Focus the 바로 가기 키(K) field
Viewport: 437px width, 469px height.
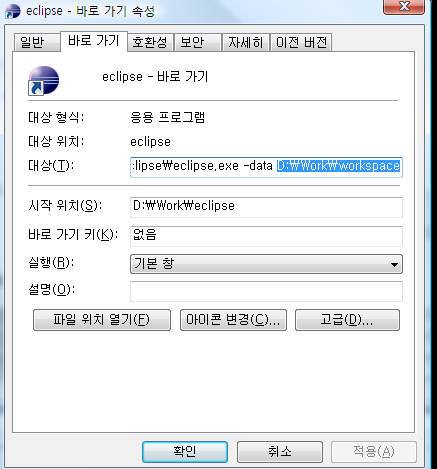point(266,236)
